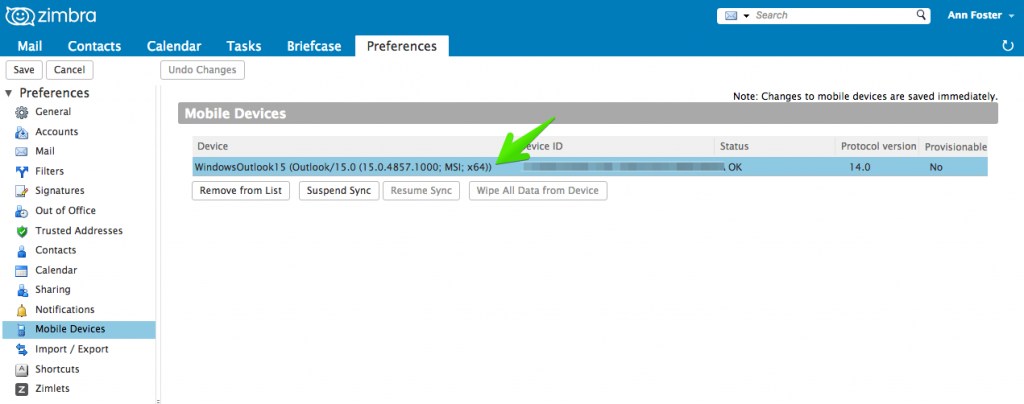Click the General gear icon
This screenshot has height=404, width=1024.
[22, 112]
